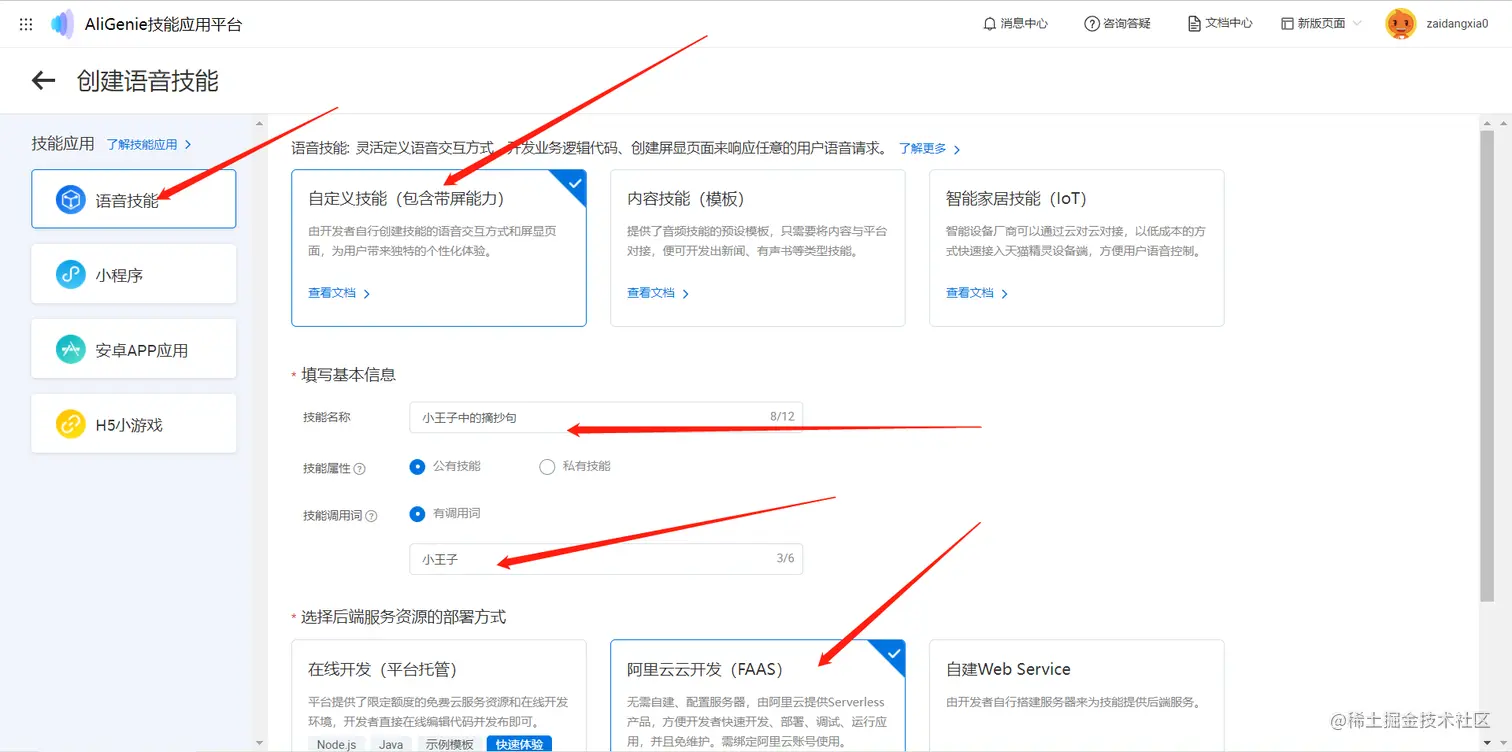
Task: Open the app grid menu icon
Action: tap(26, 24)
